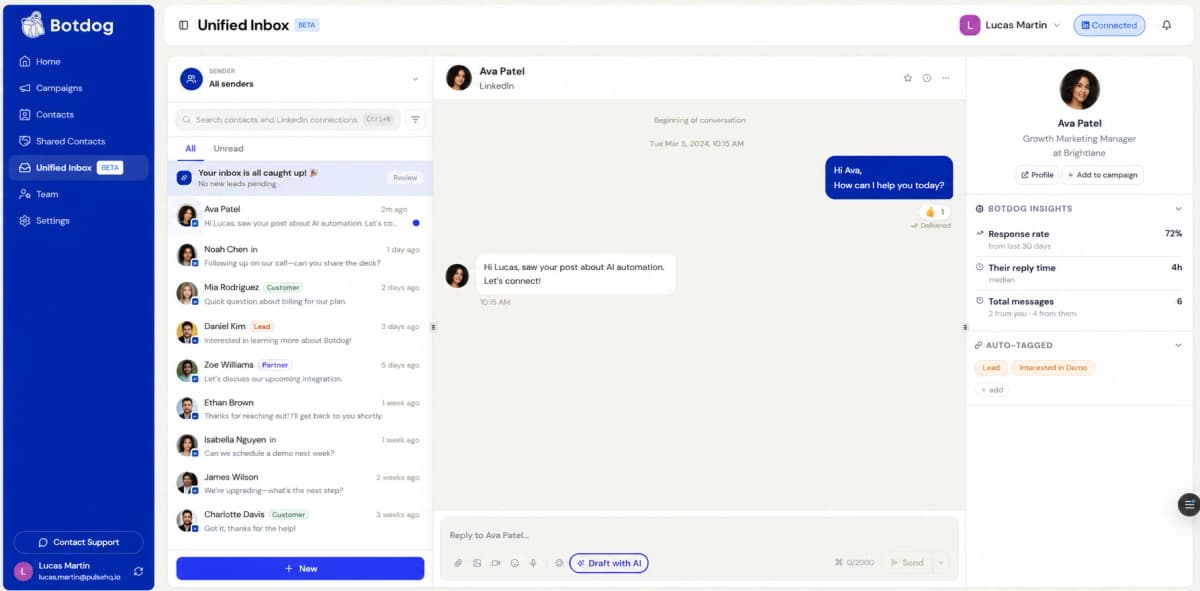The width and height of the screenshot is (1200, 591).
Task: Collapse the Auto-Tagged section
Action: (1178, 345)
